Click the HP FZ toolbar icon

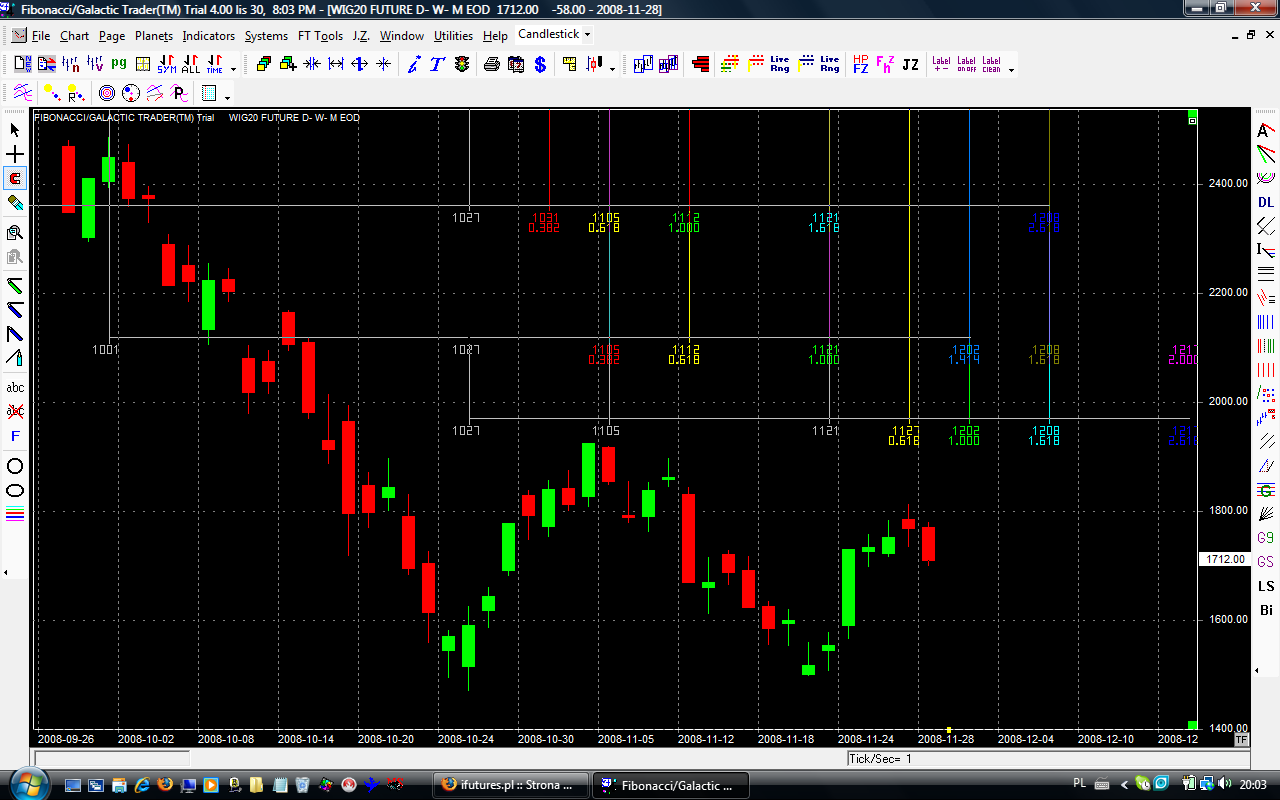tap(860, 64)
